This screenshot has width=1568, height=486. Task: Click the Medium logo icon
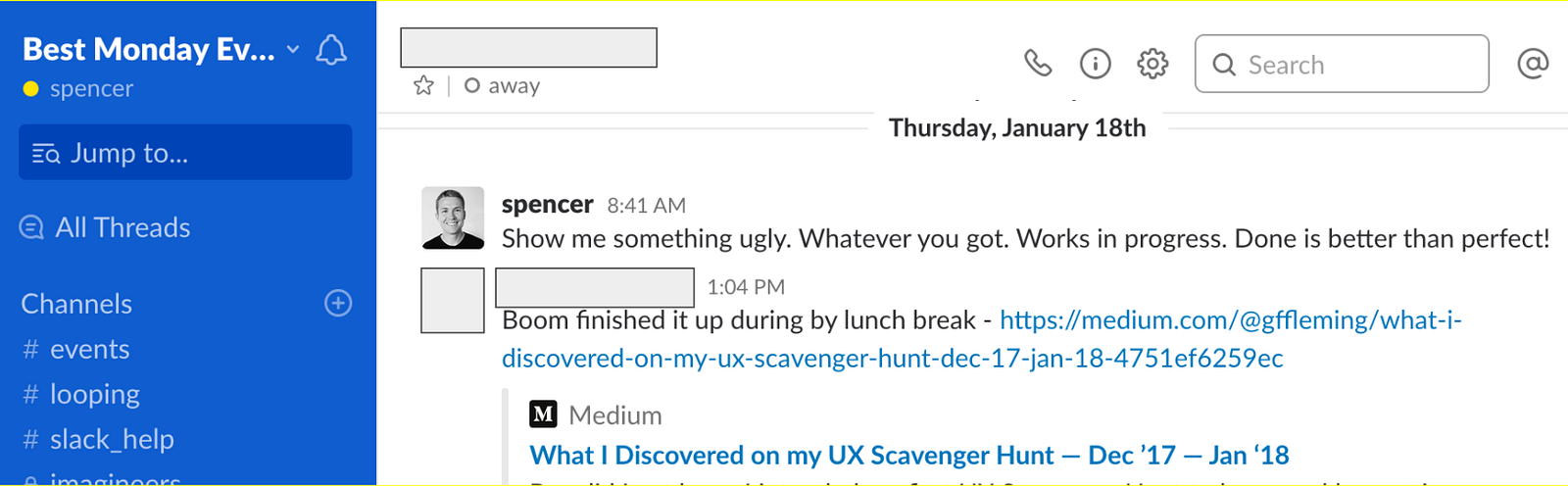[543, 414]
